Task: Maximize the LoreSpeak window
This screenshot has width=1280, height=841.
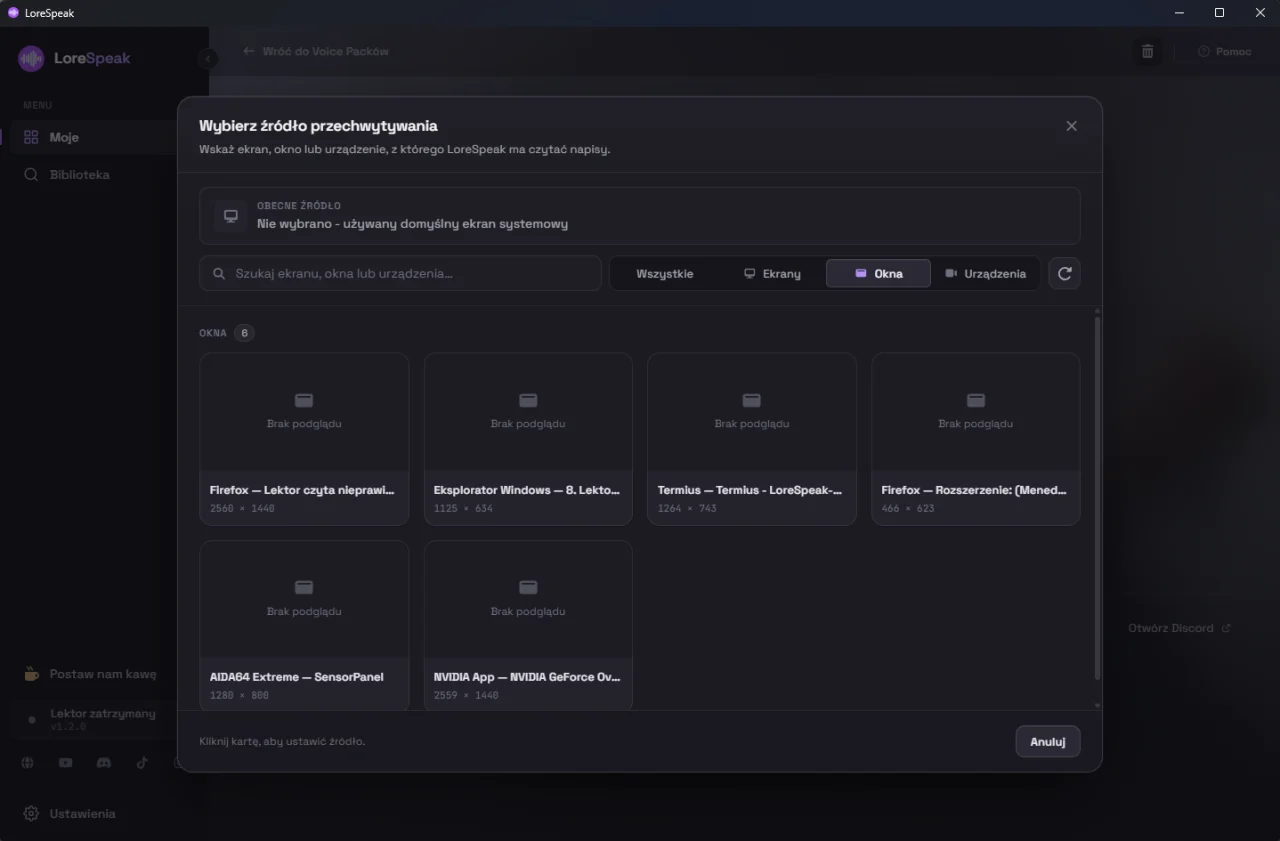Action: 1219,13
